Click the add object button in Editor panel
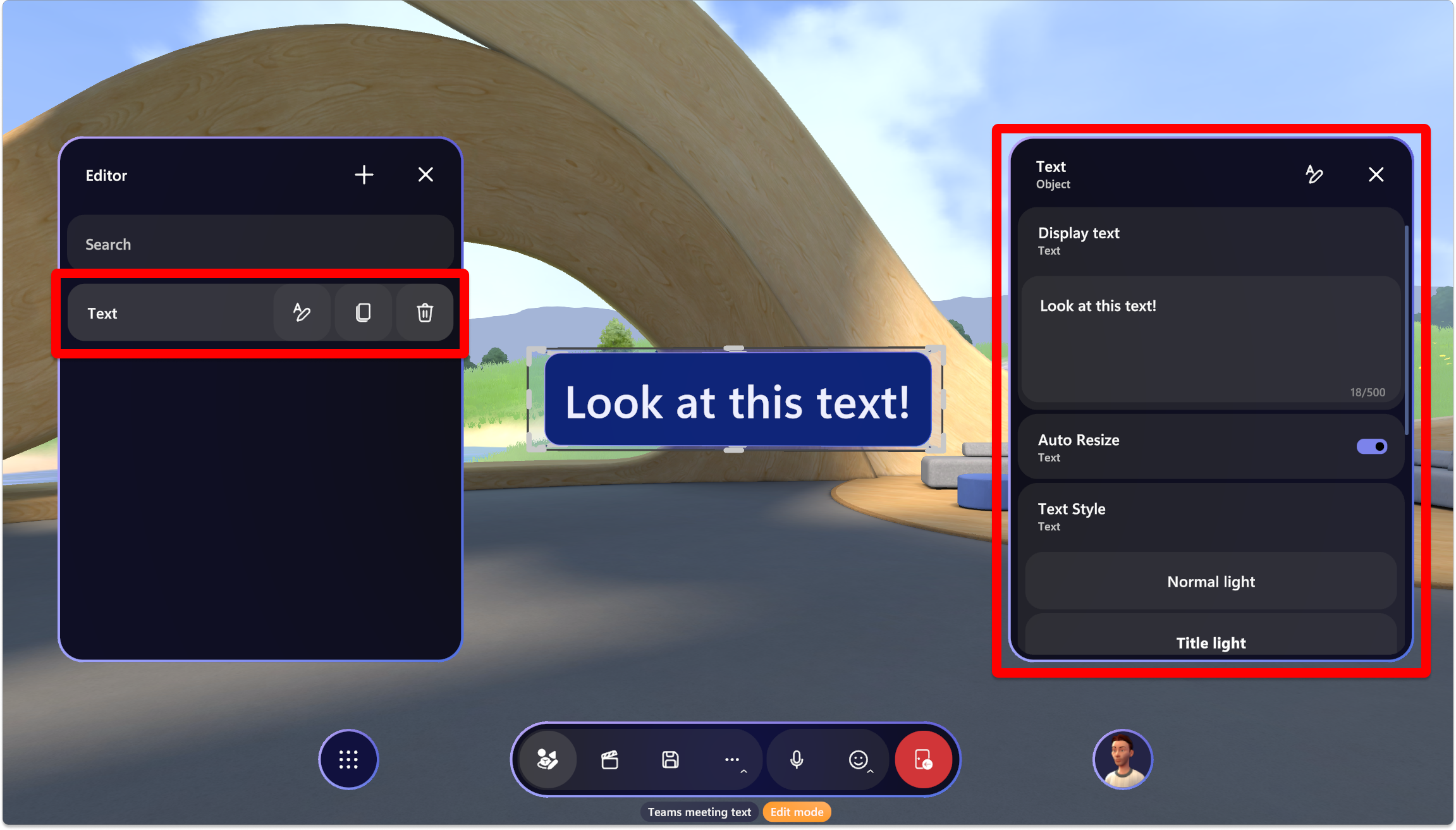This screenshot has width=1456, height=830. (x=365, y=174)
